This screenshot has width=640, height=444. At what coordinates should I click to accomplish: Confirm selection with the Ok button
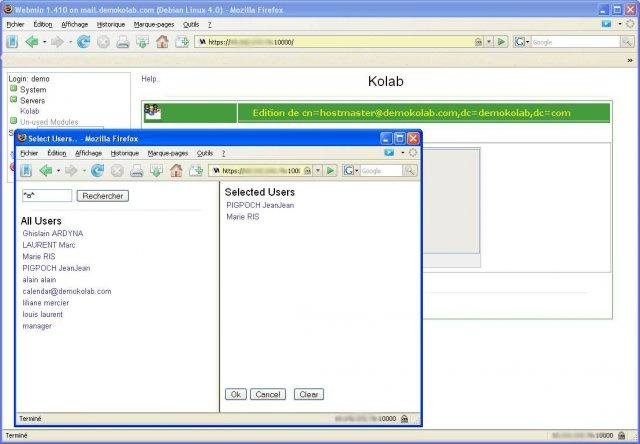(x=236, y=394)
